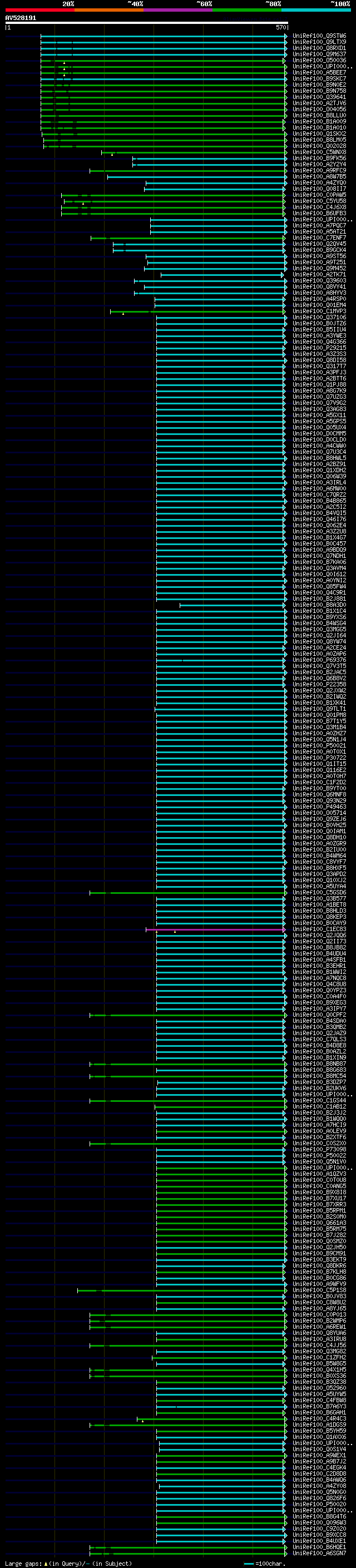The height and width of the screenshot is (1568, 356).
Task: Select the UniRef100_B1A010 label
Action: coord(319,128)
